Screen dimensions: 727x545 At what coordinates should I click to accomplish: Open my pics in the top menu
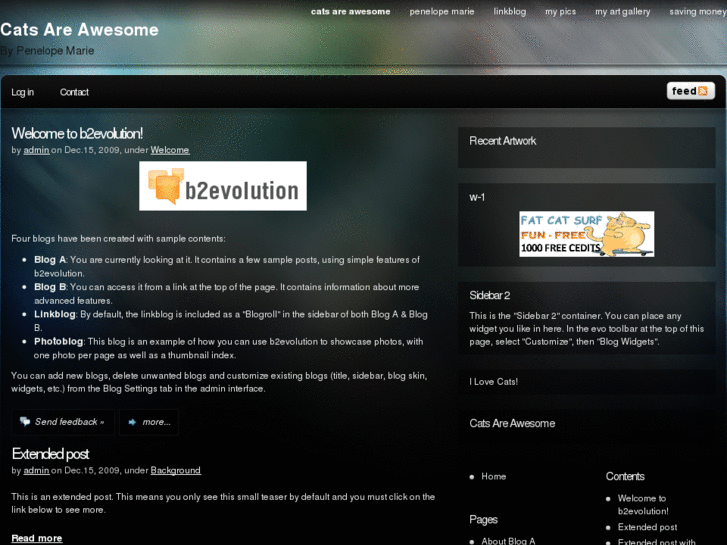[x=561, y=12]
